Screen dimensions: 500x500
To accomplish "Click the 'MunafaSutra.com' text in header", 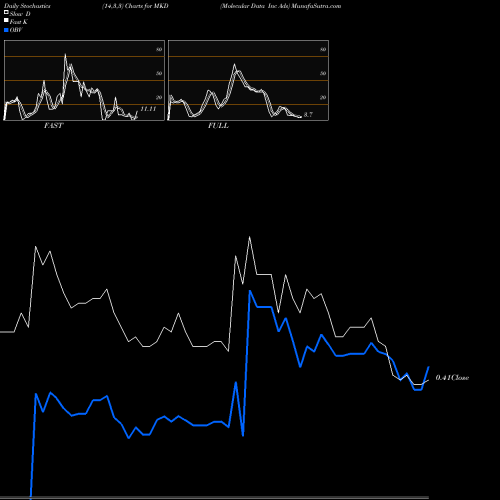I will (x=316, y=6).
